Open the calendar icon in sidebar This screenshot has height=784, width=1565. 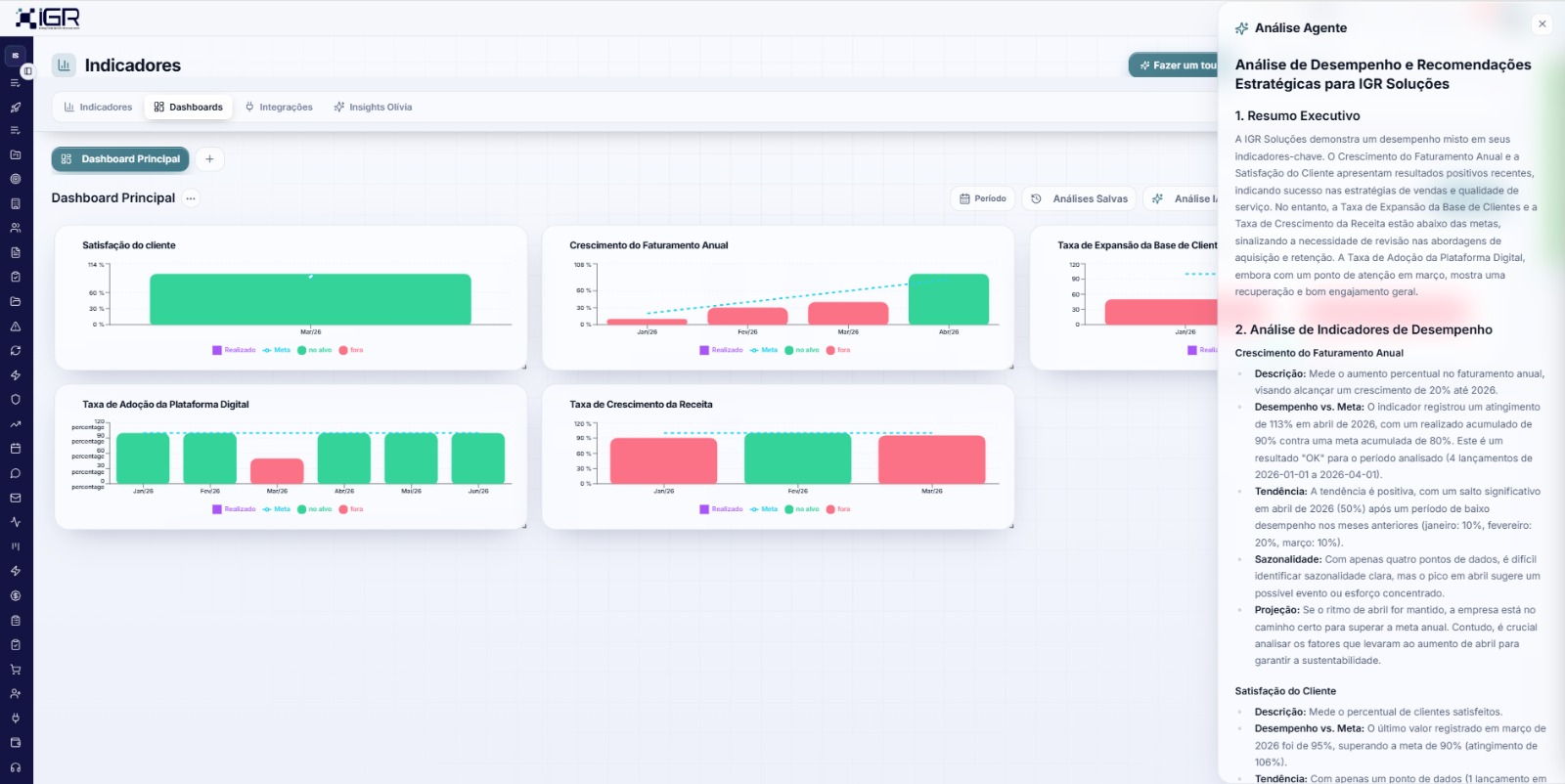[16, 449]
